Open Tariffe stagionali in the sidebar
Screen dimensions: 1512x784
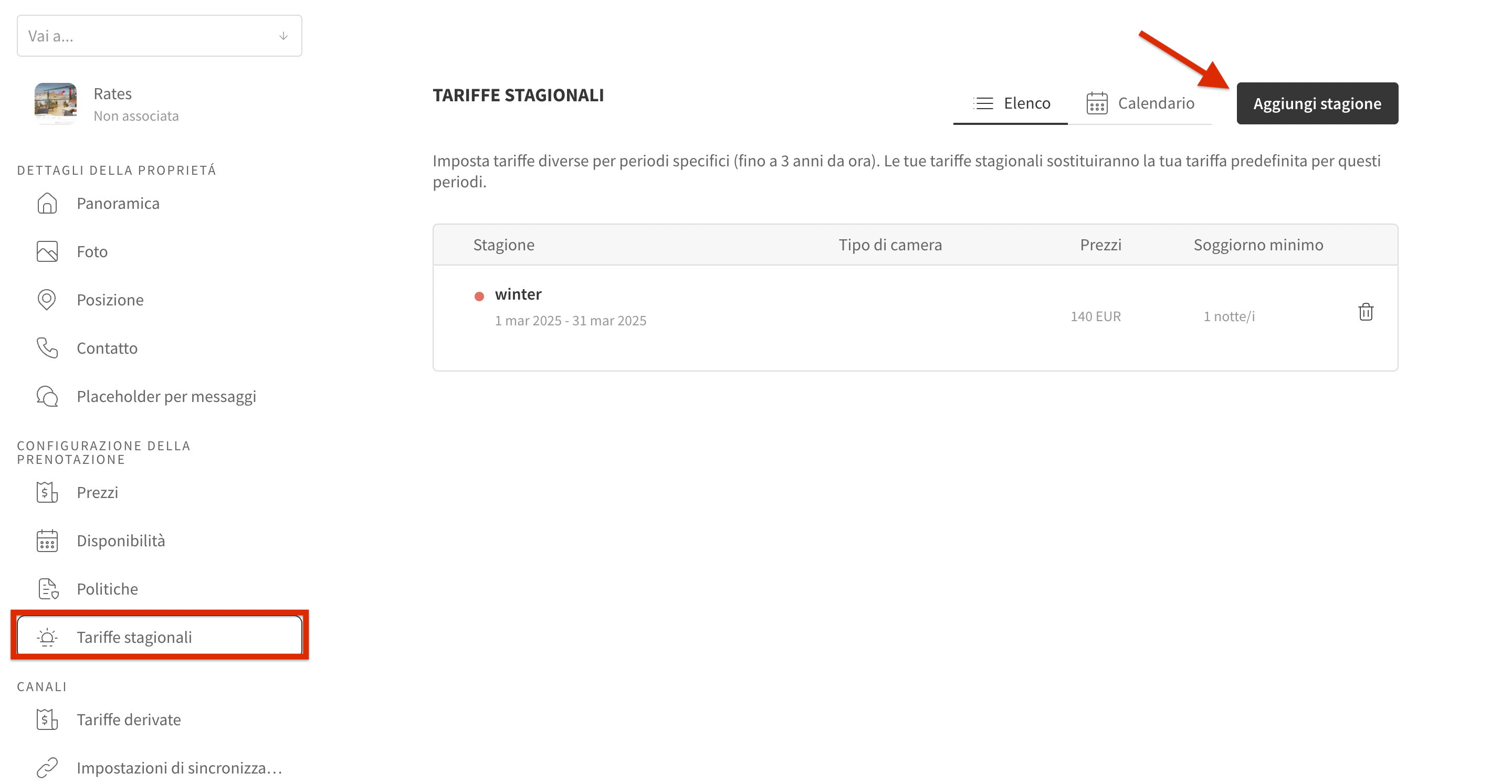134,637
